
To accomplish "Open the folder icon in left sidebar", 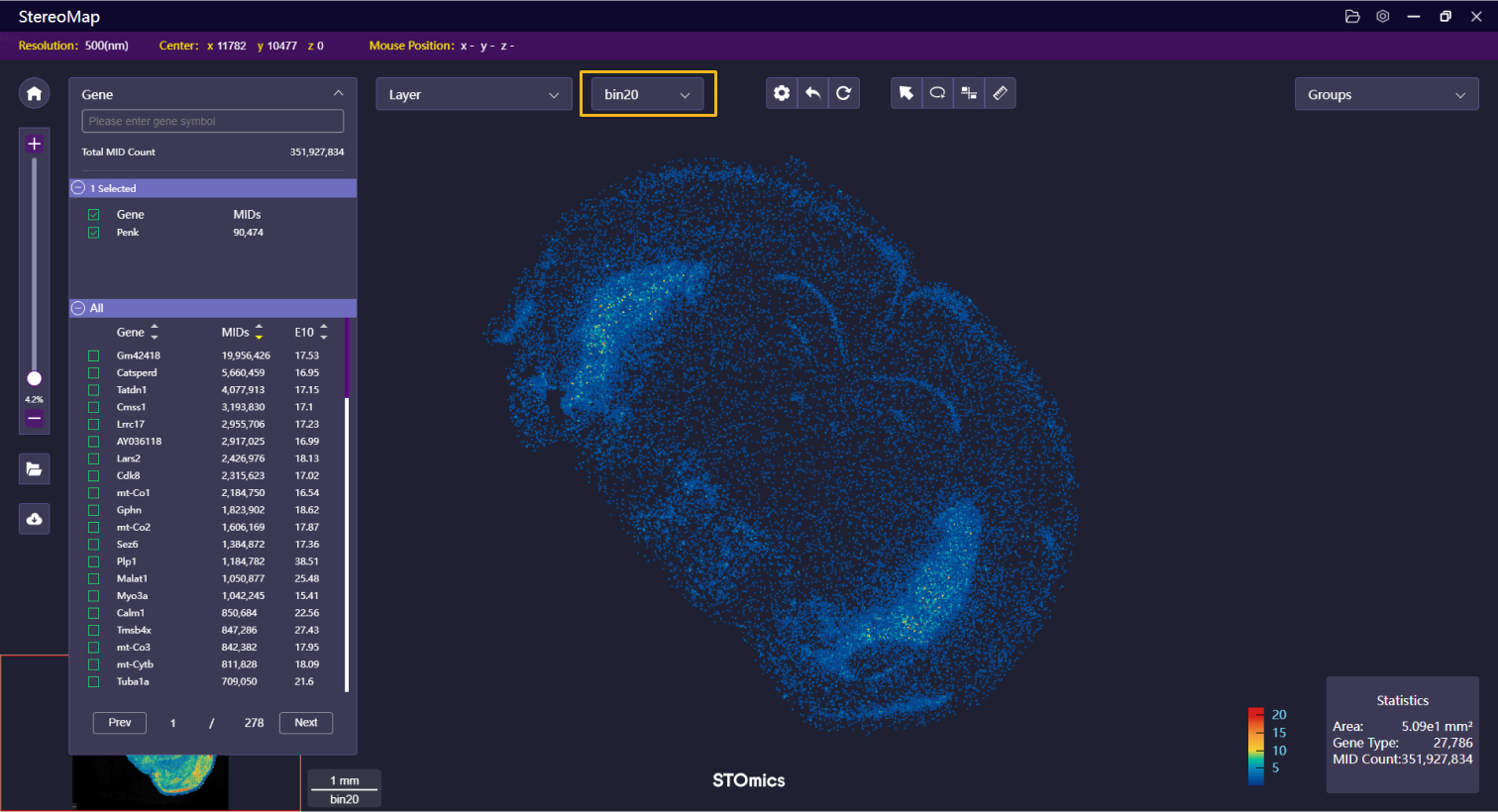I will (x=34, y=469).
